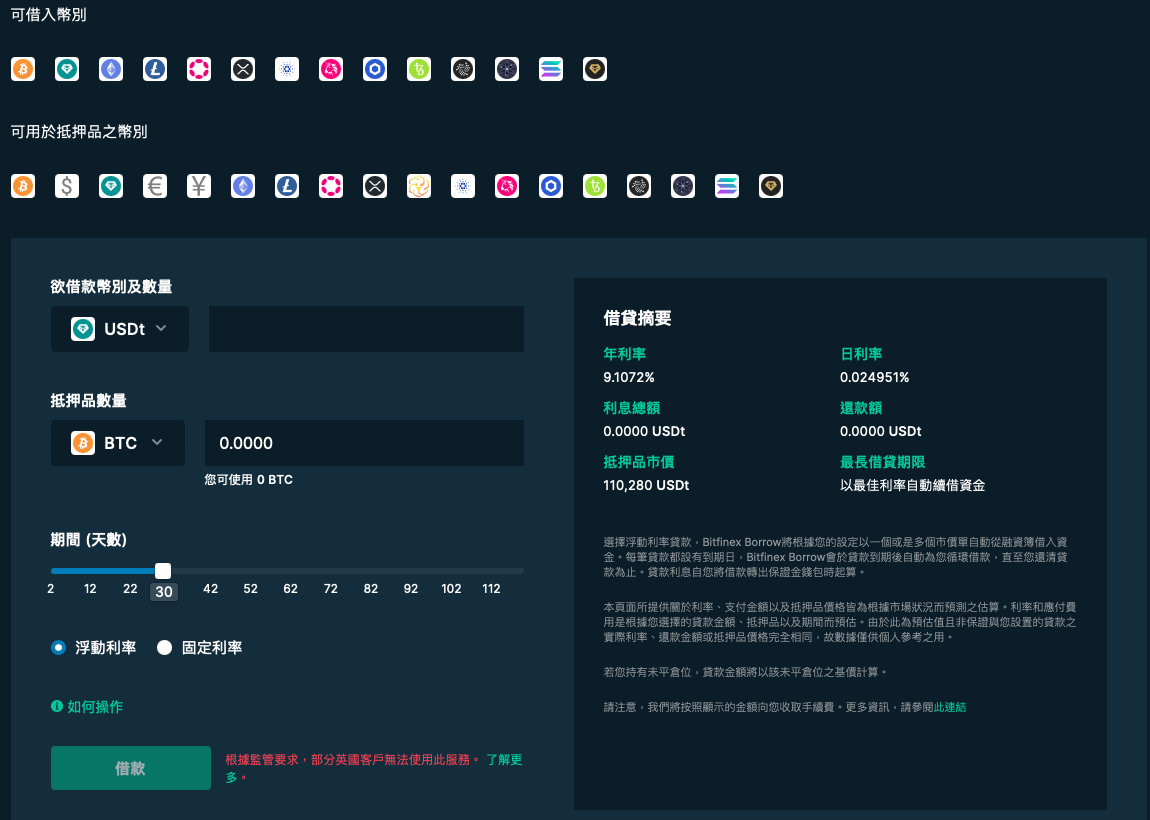The height and width of the screenshot is (820, 1150).
Task: Choose Bitcoin in the collateral currencies row
Action: coord(23,186)
